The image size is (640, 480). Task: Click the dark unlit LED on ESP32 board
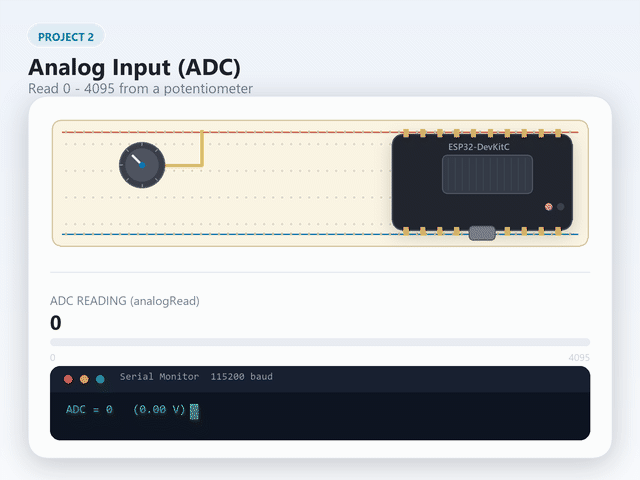point(561,207)
